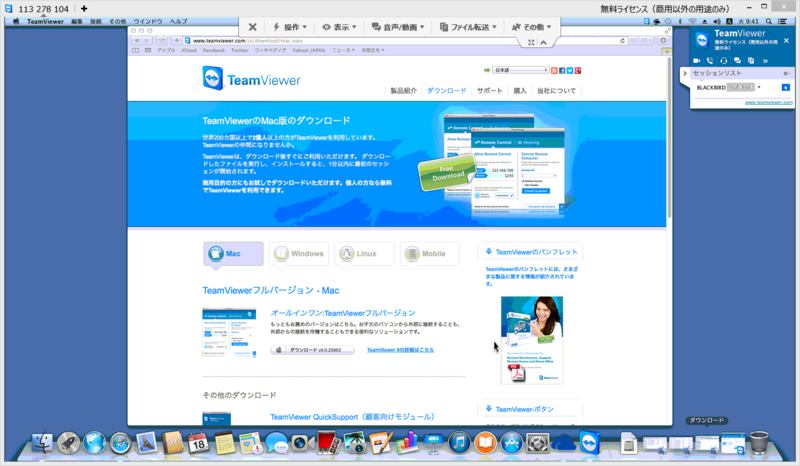Open file box icon in TeamViewer panel
Image resolution: width=800 pixels, height=466 pixels.
coord(751,60)
